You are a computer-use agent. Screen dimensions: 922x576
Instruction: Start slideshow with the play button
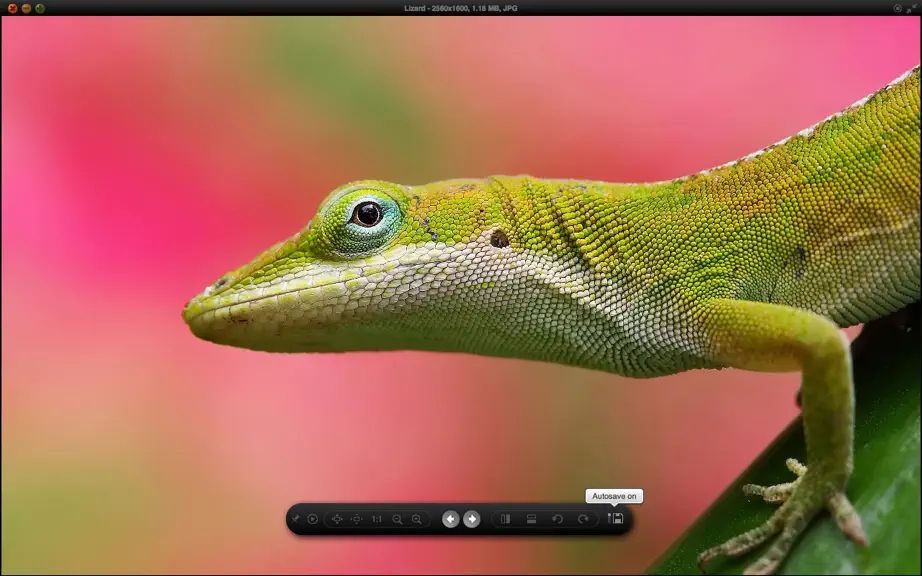313,519
